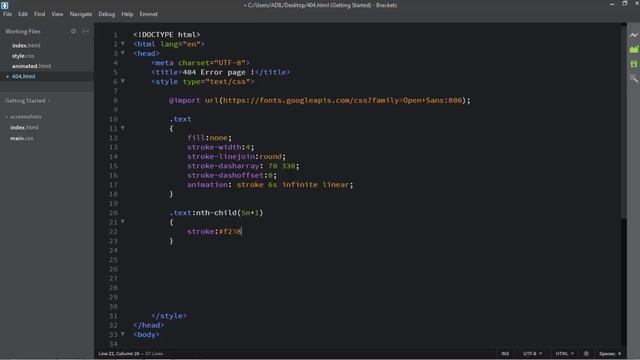Toggle INS insert mode in status bar

pyautogui.click(x=505, y=353)
